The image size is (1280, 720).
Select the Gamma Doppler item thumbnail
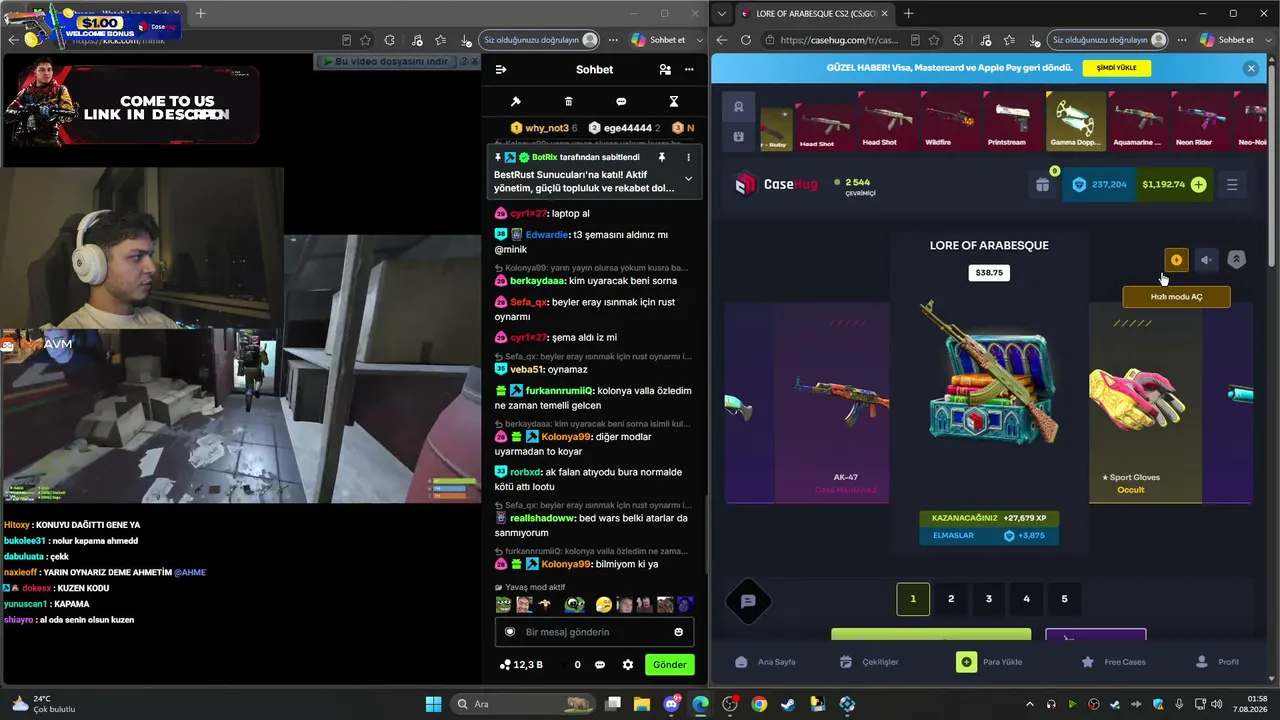[x=1076, y=121]
